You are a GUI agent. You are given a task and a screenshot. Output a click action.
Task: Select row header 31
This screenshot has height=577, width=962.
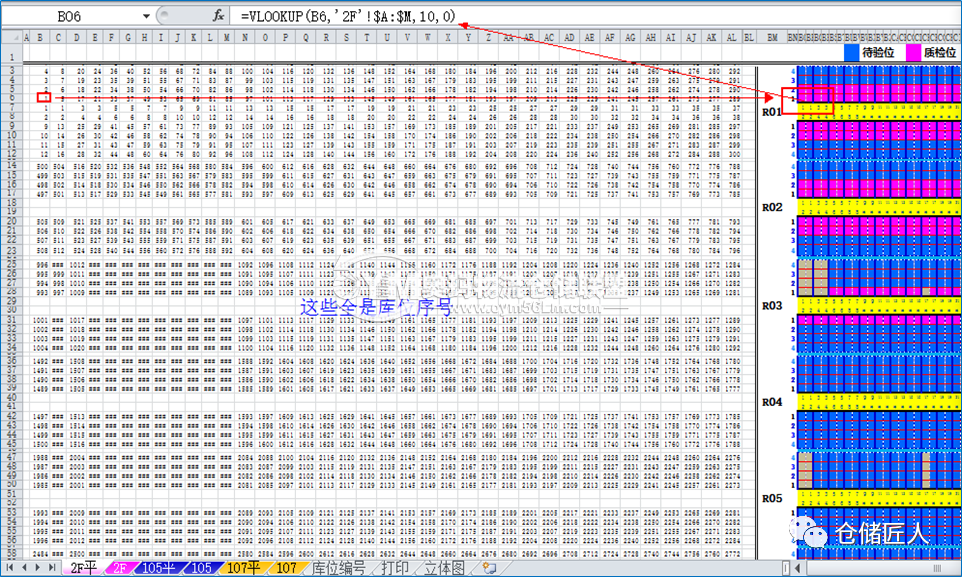[x=12, y=320]
